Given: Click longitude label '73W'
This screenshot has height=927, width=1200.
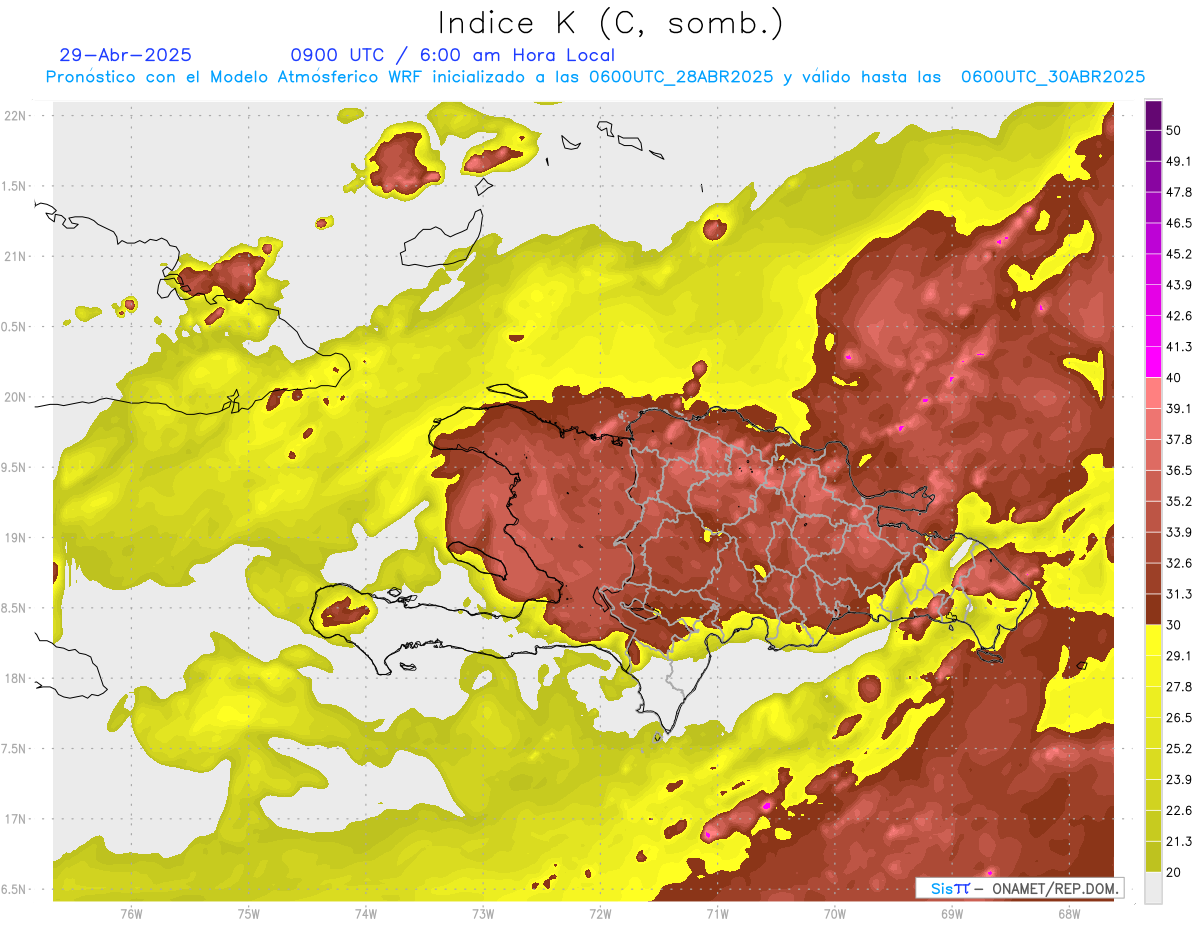Looking at the screenshot, I should 483,914.
